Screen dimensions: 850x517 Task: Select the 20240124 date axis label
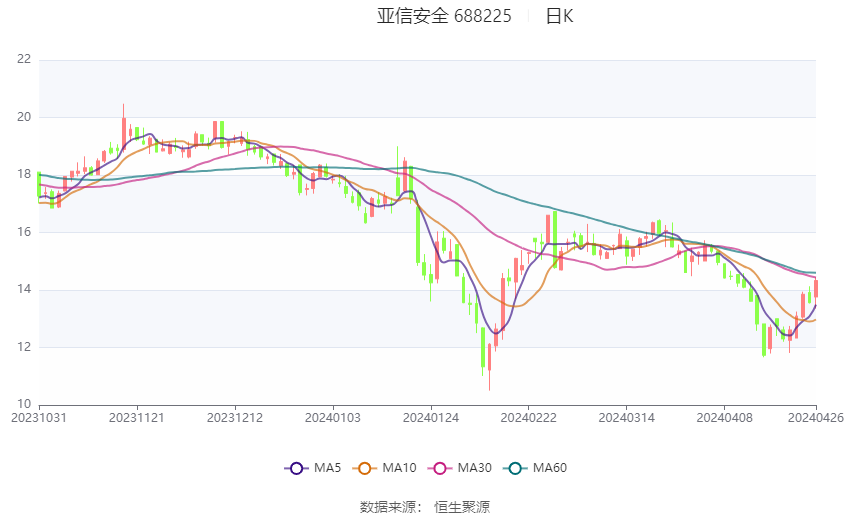431,418
